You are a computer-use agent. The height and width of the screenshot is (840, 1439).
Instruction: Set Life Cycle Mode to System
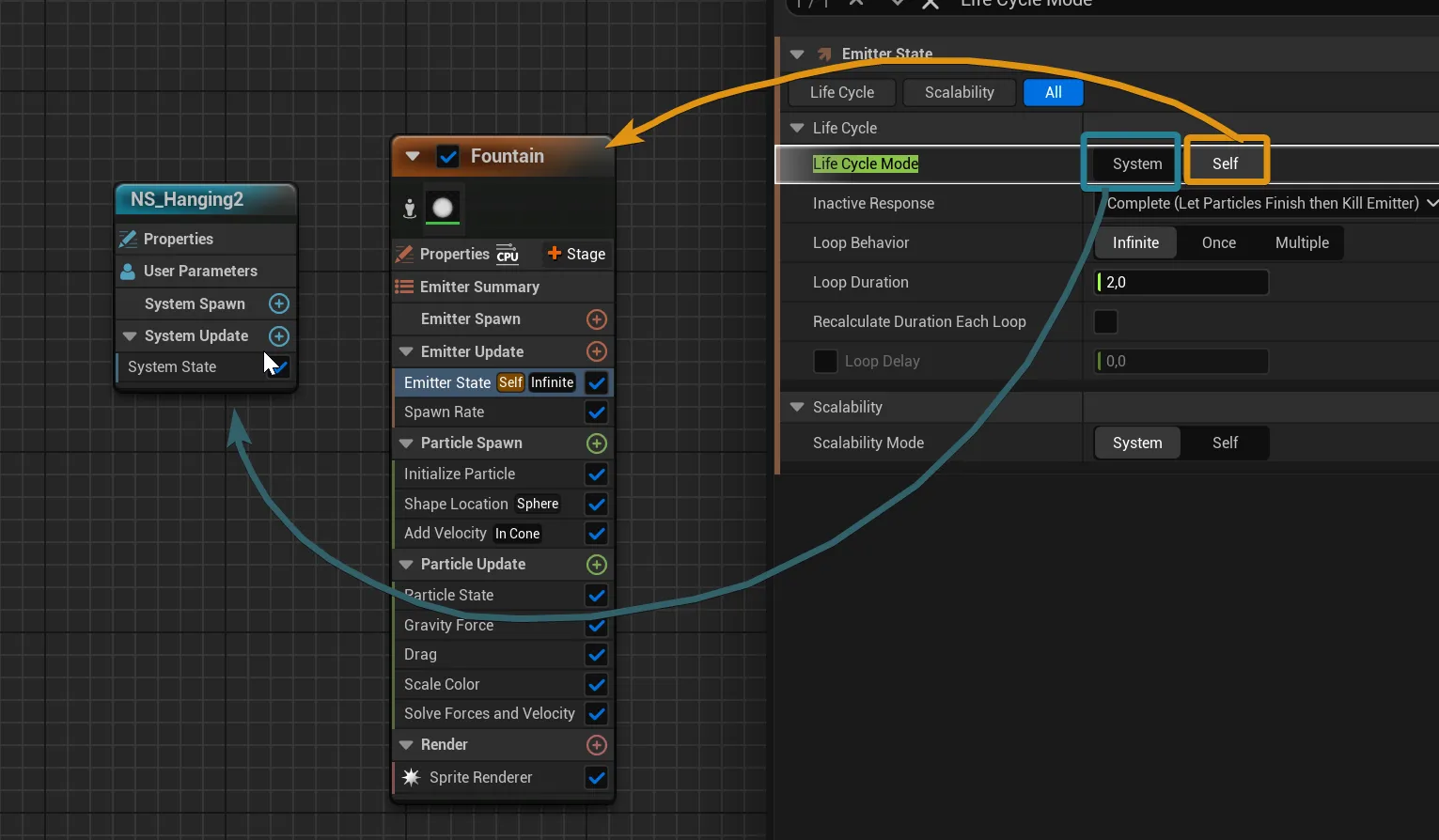pyautogui.click(x=1136, y=163)
